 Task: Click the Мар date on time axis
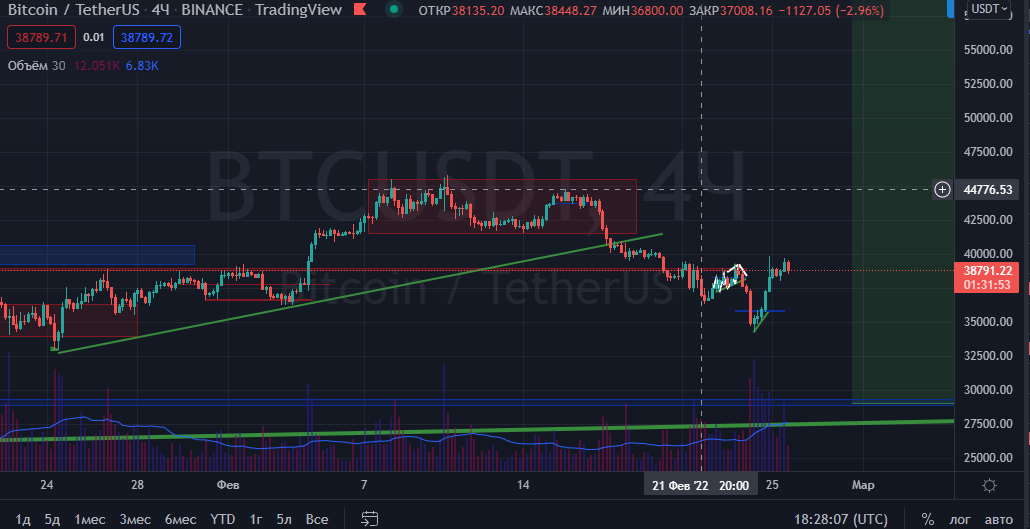click(862, 486)
